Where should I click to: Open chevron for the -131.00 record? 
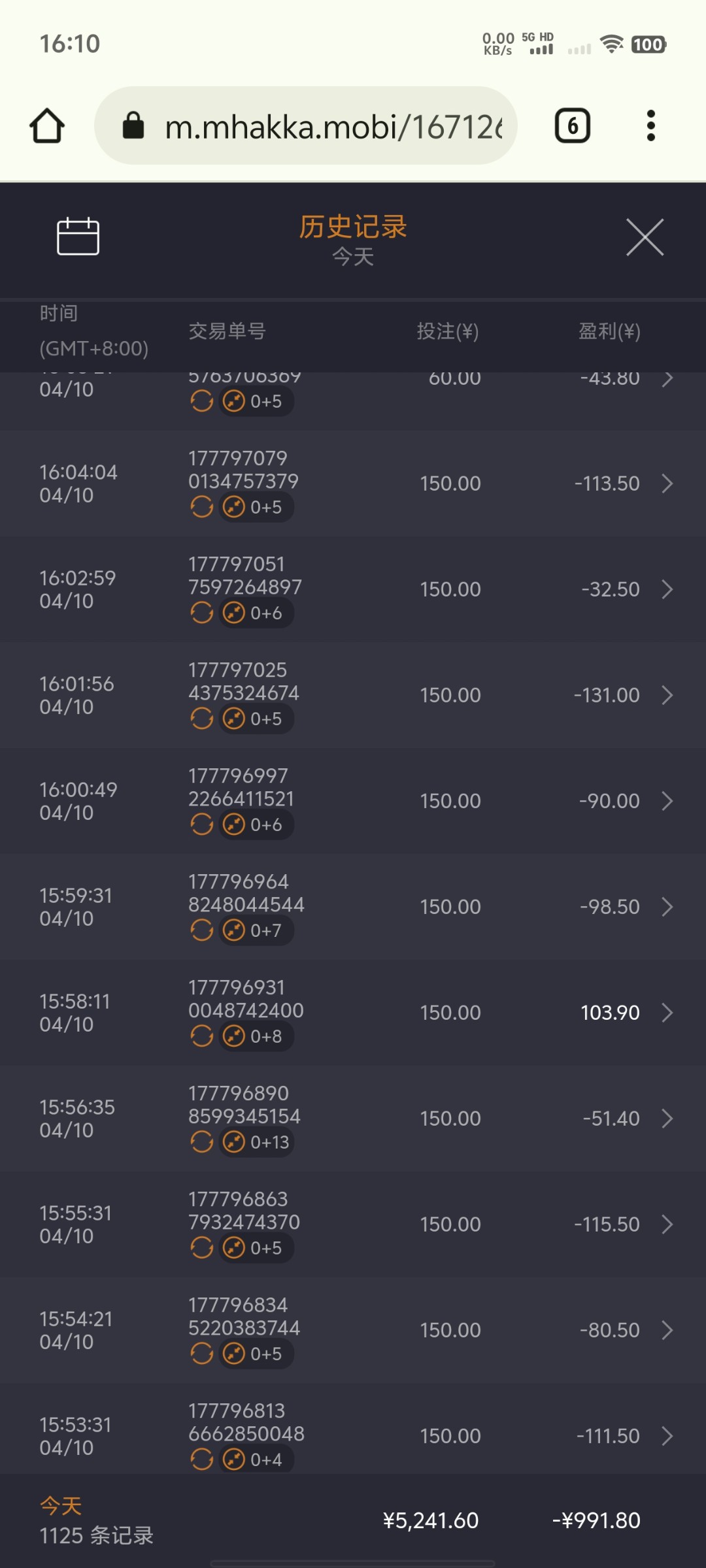667,695
